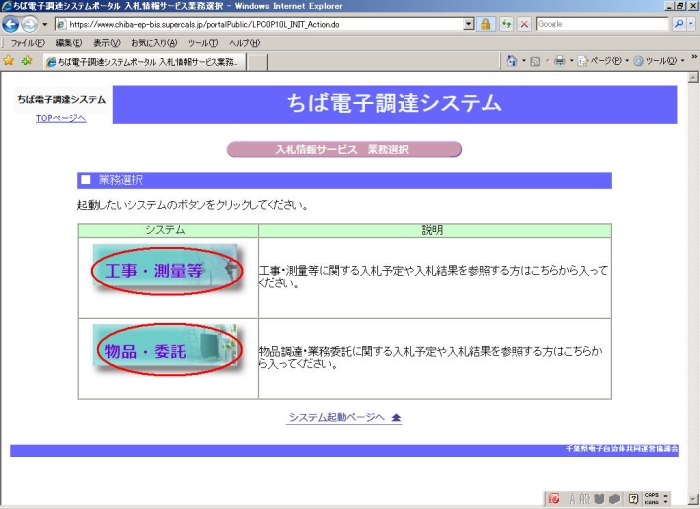Click the page scrollbar down arrow
Screen dimensions: 700x509
click(x=693, y=499)
